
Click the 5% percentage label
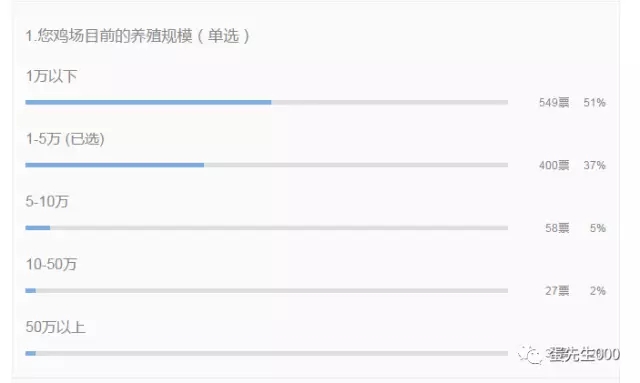(598, 228)
